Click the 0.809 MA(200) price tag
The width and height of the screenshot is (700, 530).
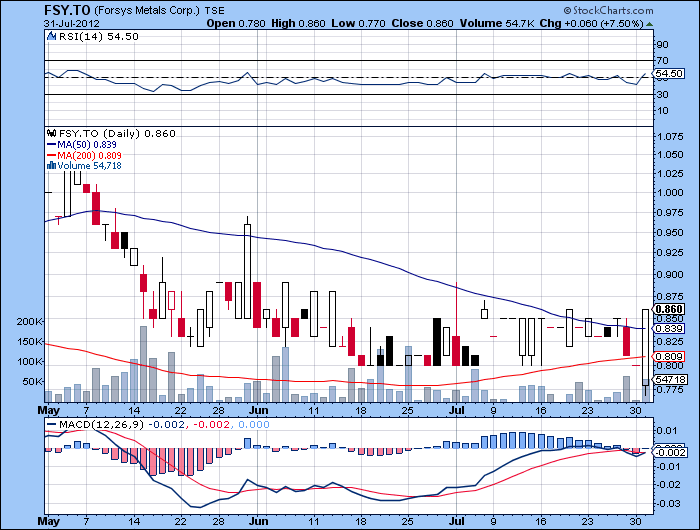[x=669, y=357]
